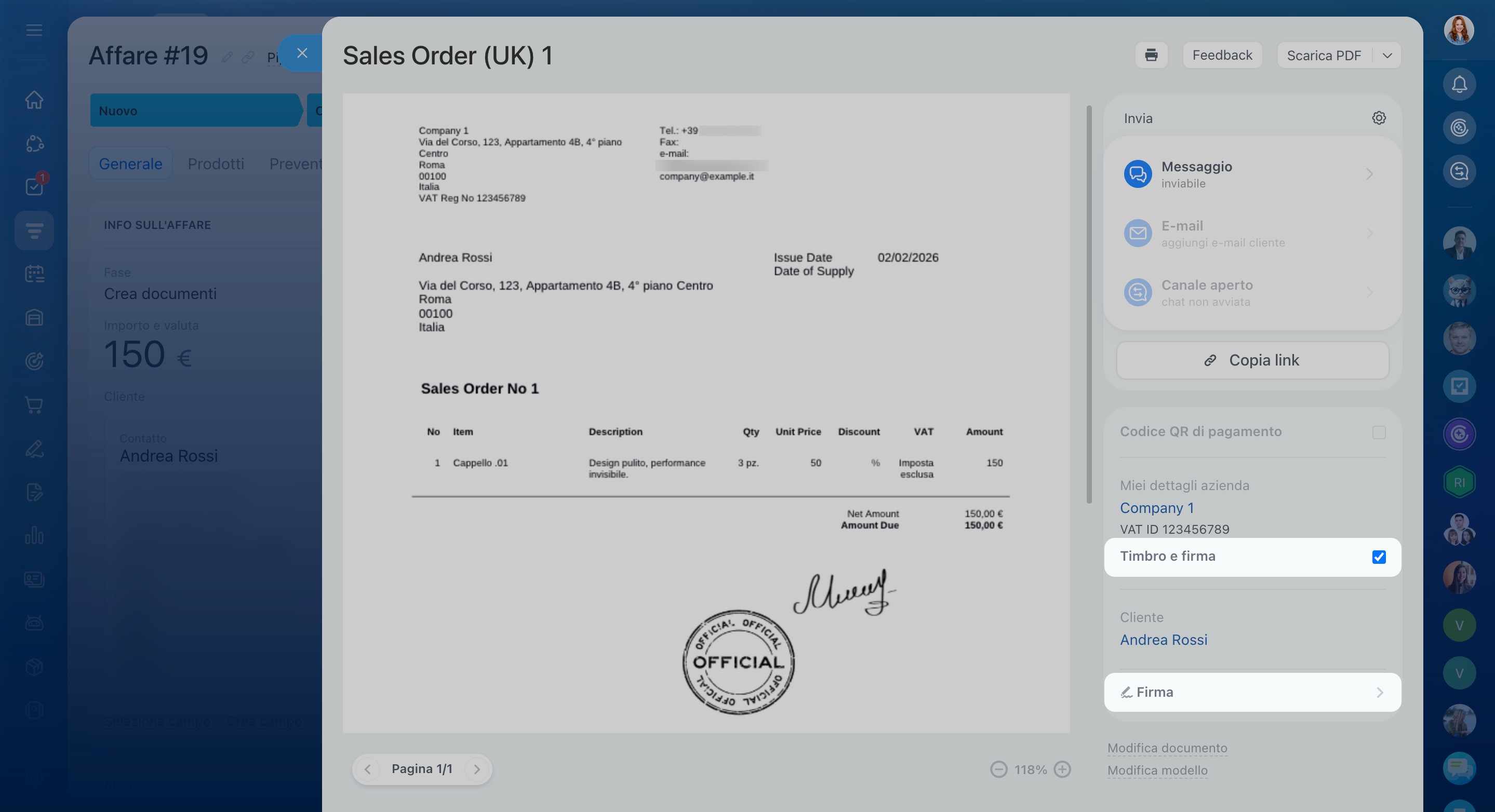Click the Modifica documento link

1167,748
